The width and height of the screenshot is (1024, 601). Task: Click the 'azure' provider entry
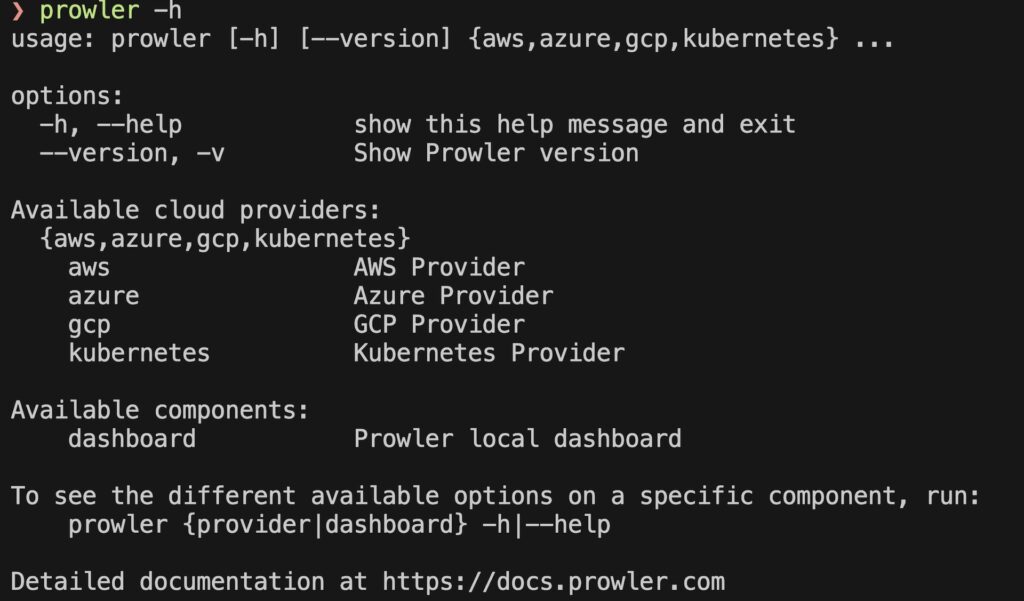click(x=104, y=297)
